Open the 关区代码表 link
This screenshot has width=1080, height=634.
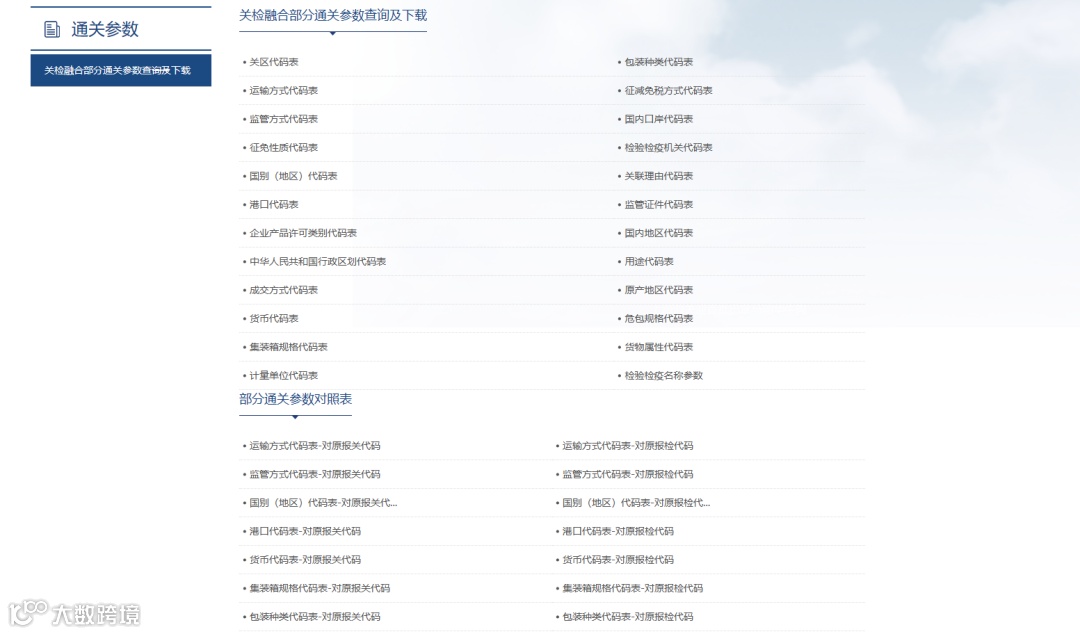tap(273, 62)
